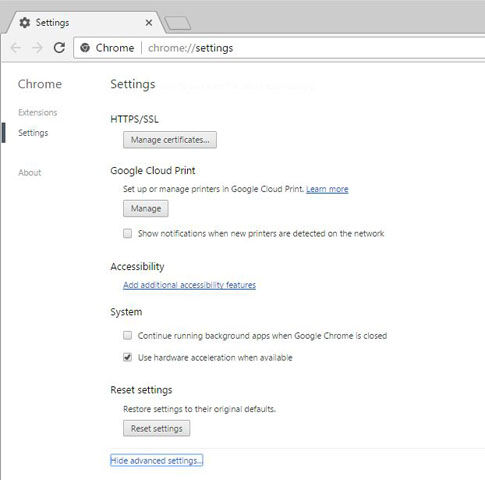Click the System section heading
This screenshot has height=480, width=485.
tap(126, 312)
